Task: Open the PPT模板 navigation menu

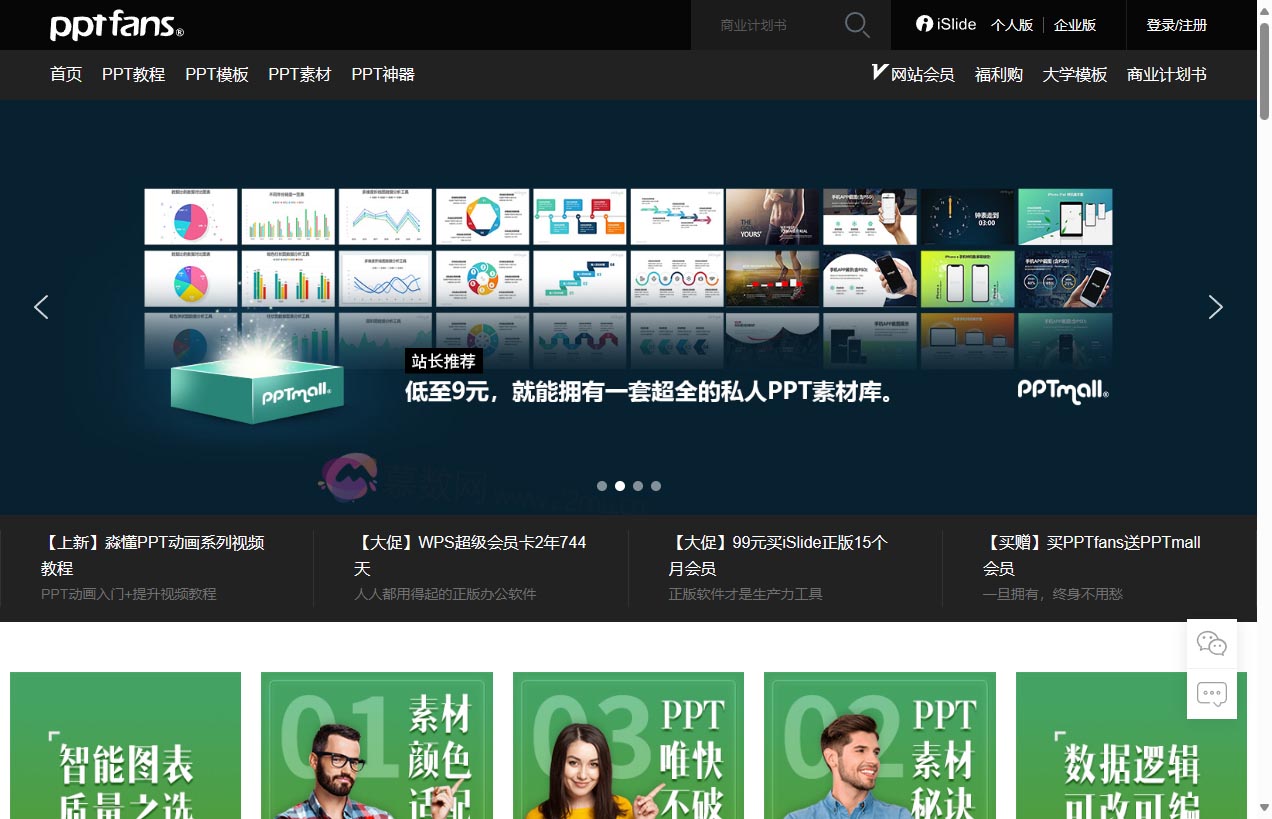Action: (x=216, y=74)
